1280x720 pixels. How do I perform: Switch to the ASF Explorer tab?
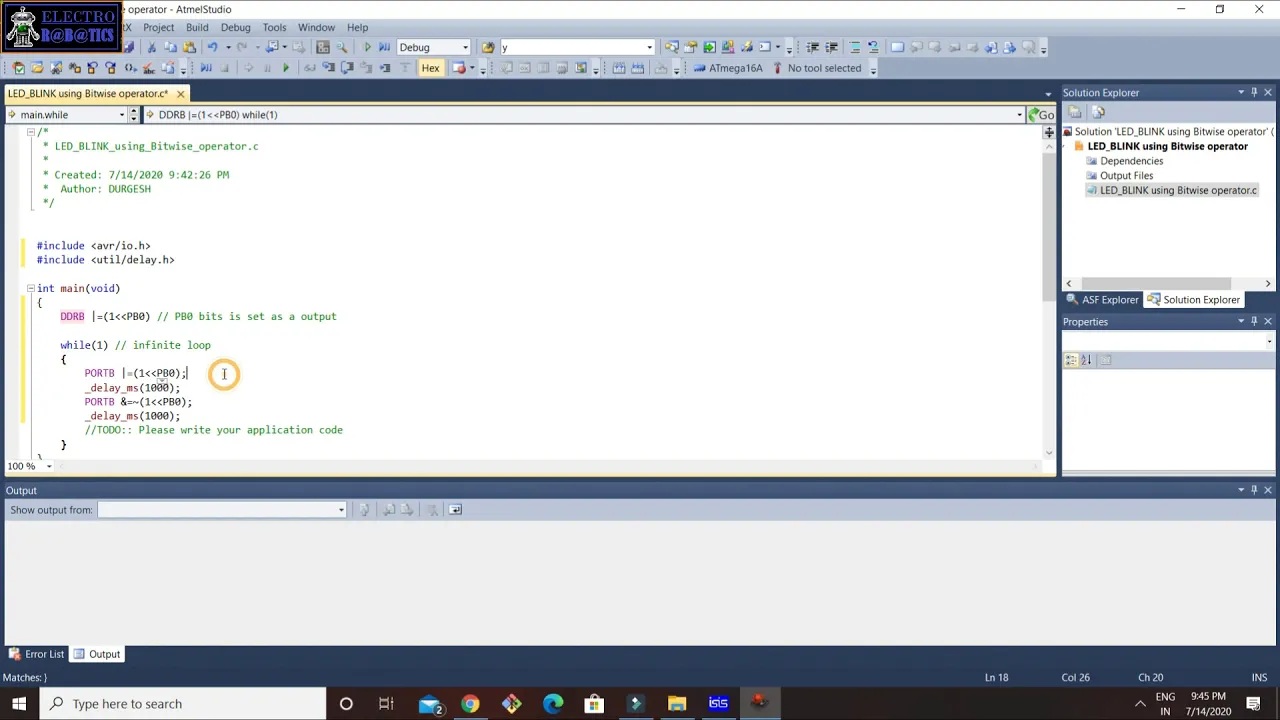[x=1103, y=300]
